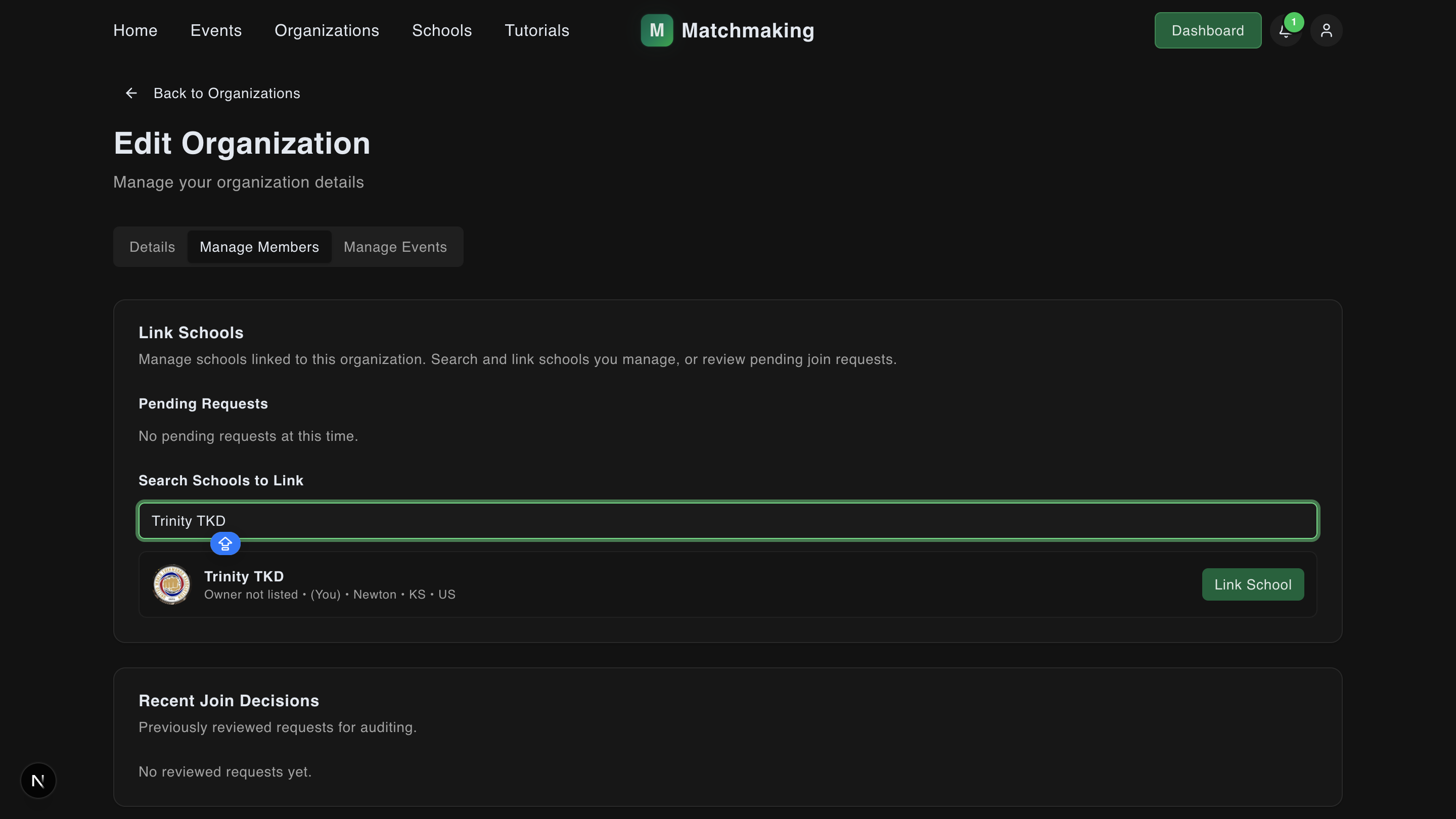Open the Manage Events tab
The width and height of the screenshot is (1456, 819).
pos(395,247)
